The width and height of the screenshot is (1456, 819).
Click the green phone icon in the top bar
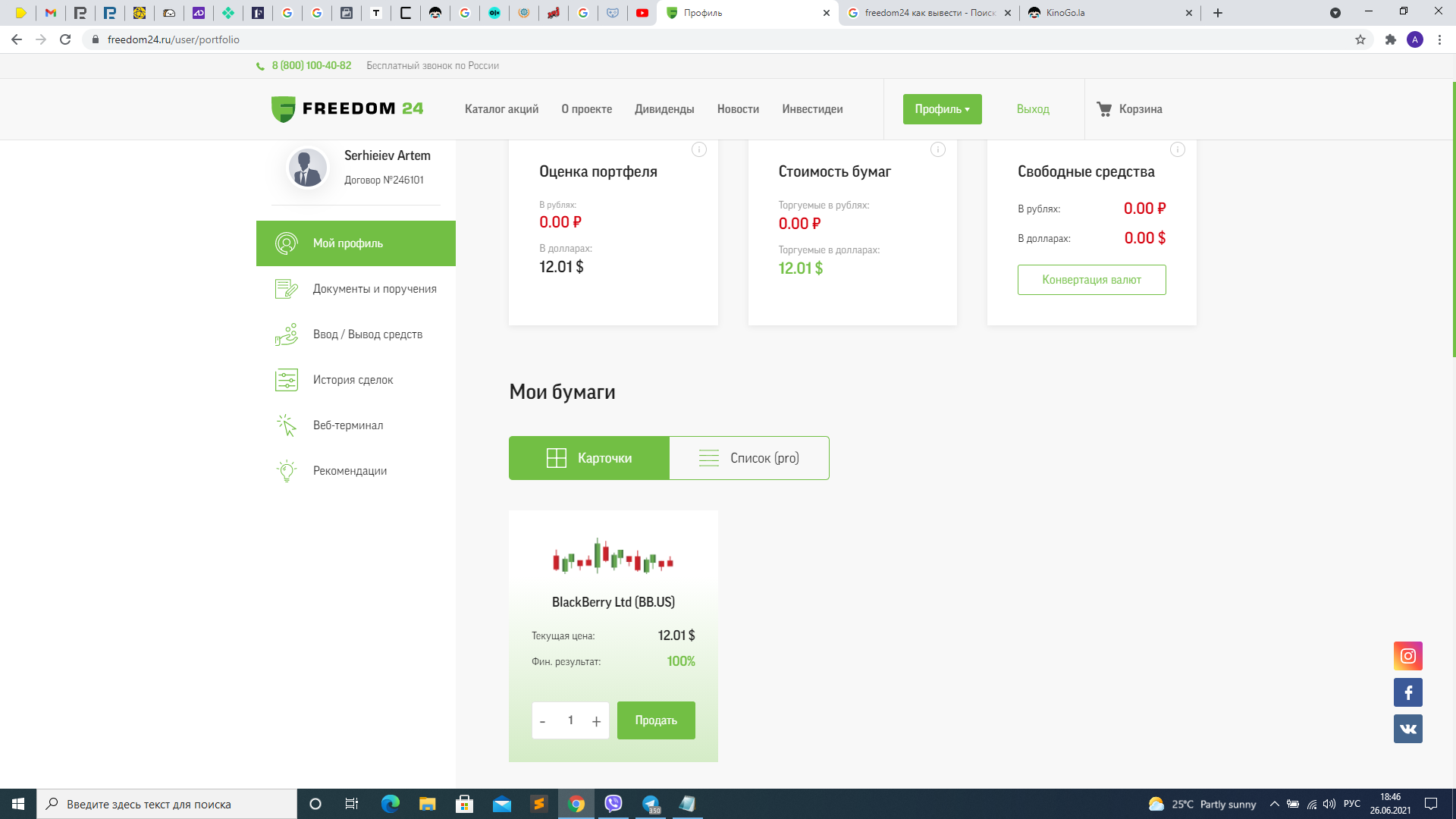click(261, 66)
